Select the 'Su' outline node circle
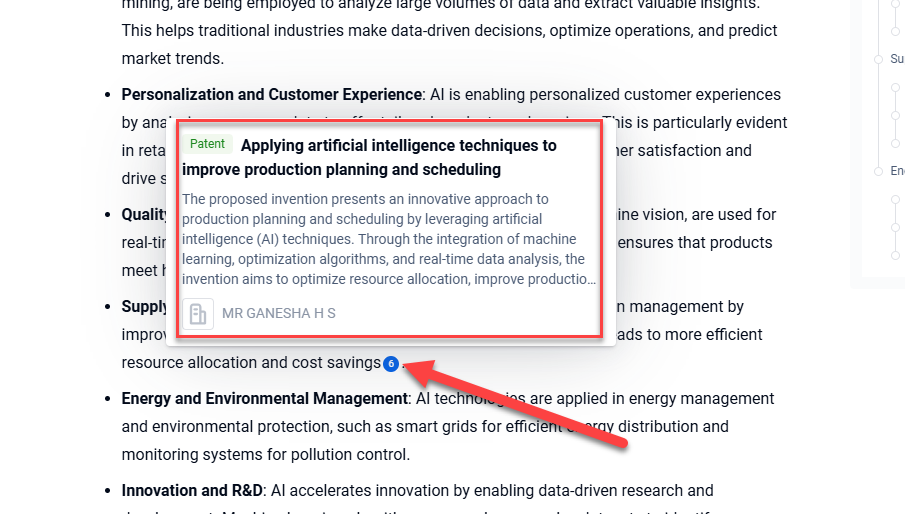 pyautogui.click(x=878, y=59)
